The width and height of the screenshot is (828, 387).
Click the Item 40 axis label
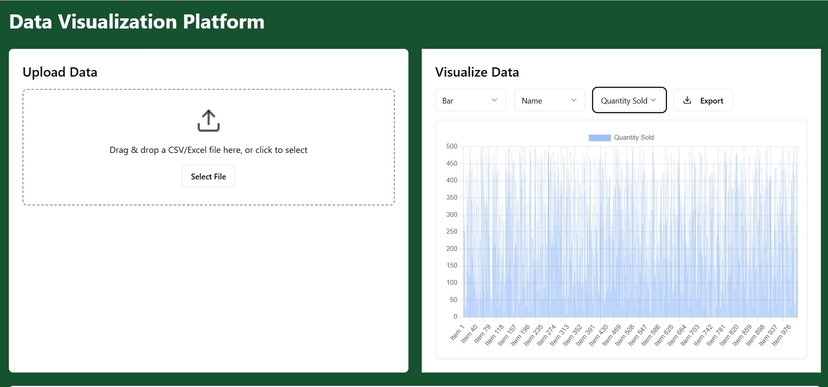click(469, 333)
